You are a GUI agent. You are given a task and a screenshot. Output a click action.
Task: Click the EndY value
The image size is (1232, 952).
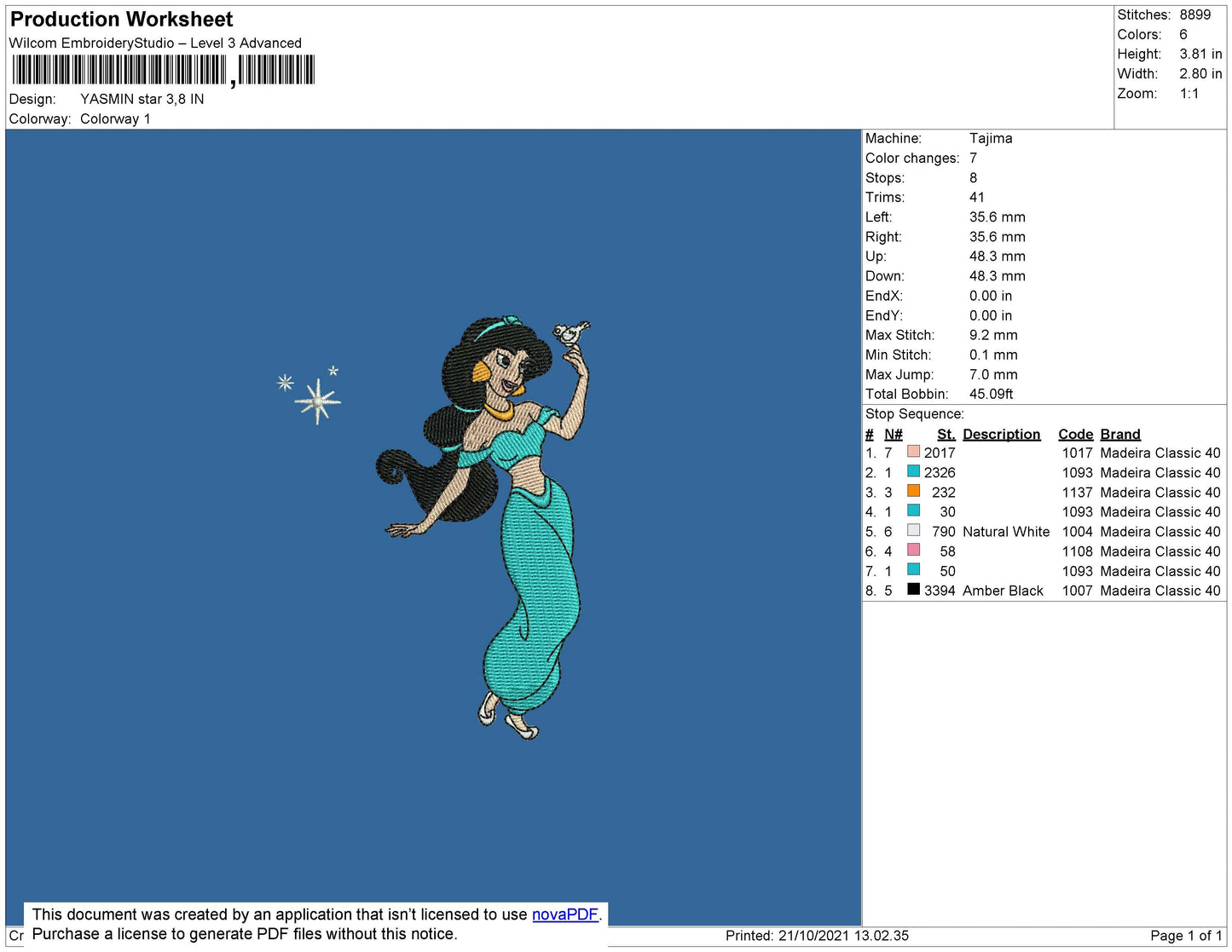(x=991, y=315)
